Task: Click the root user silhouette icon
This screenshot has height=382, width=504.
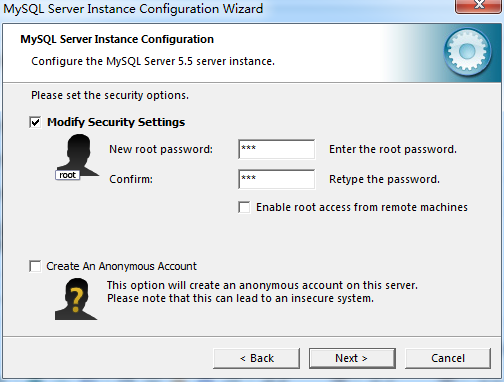Action: pyautogui.click(x=78, y=155)
